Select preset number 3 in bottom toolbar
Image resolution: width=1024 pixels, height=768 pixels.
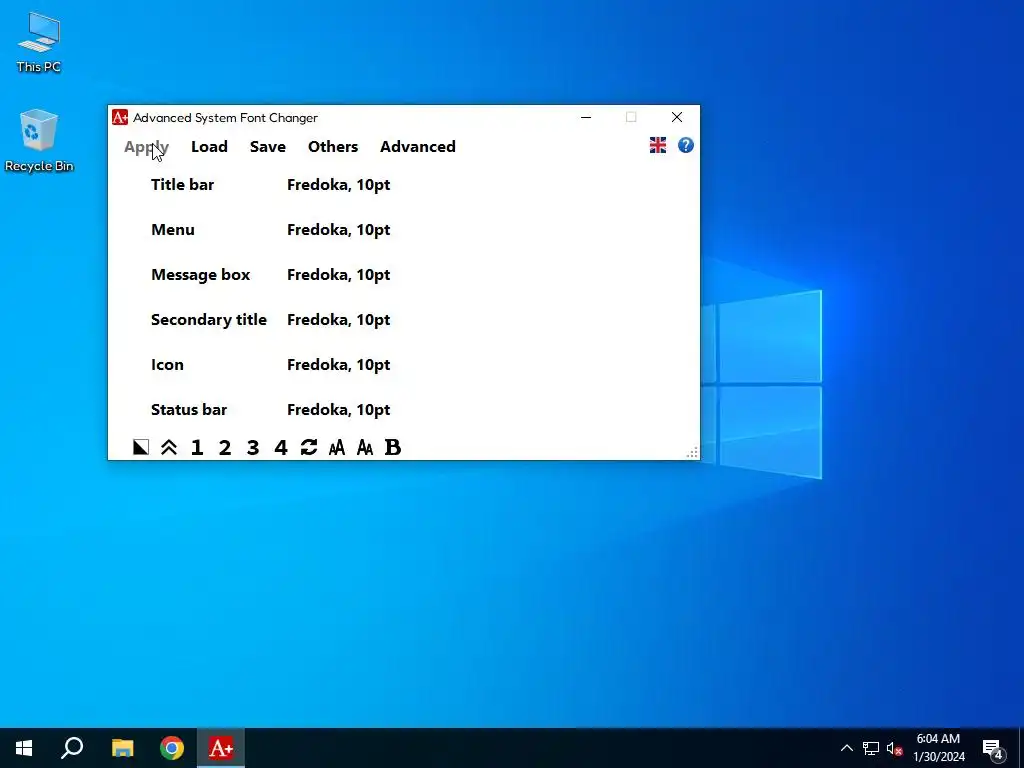pyautogui.click(x=253, y=447)
